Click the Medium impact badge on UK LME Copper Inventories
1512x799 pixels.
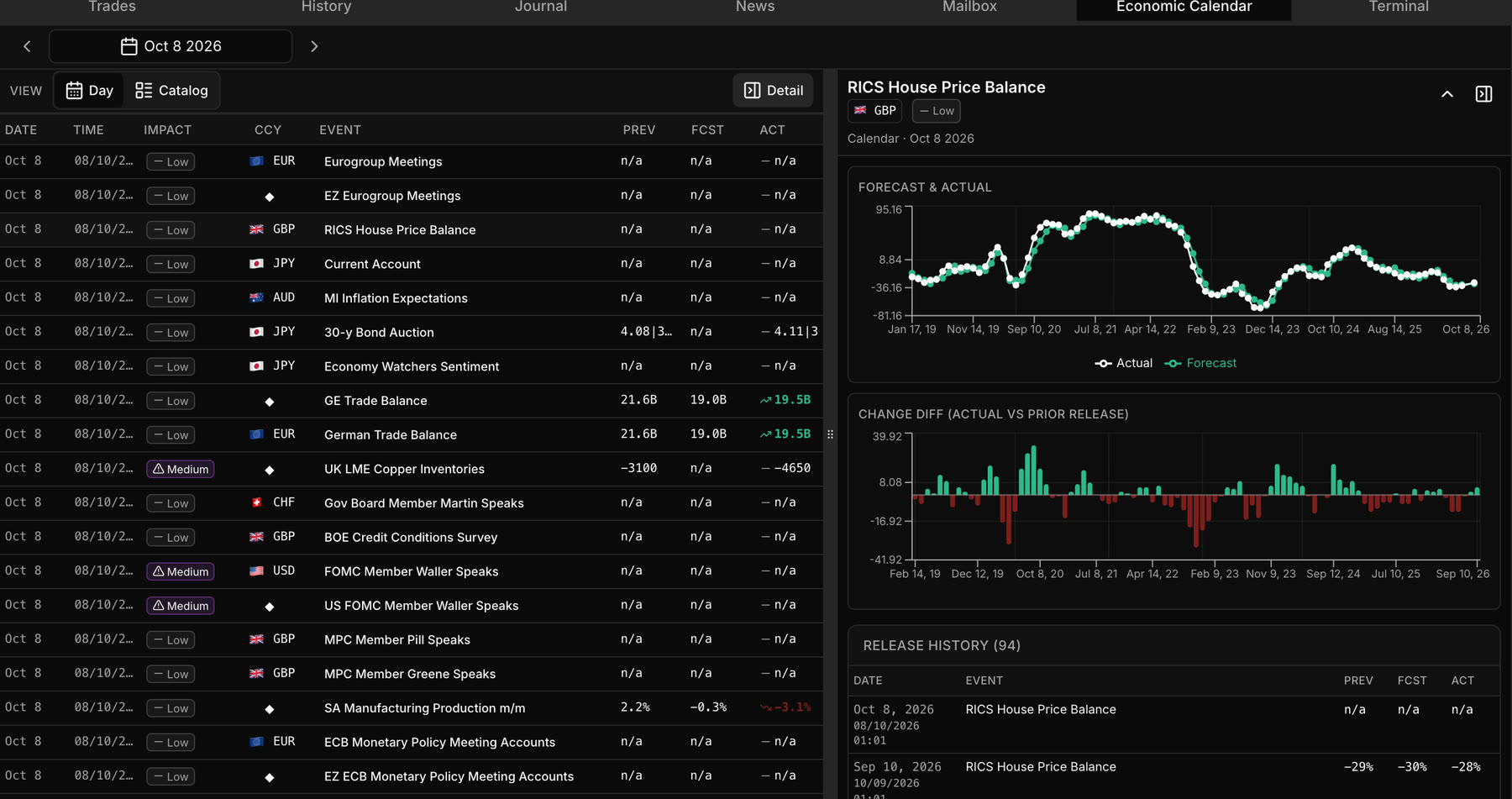pos(181,469)
